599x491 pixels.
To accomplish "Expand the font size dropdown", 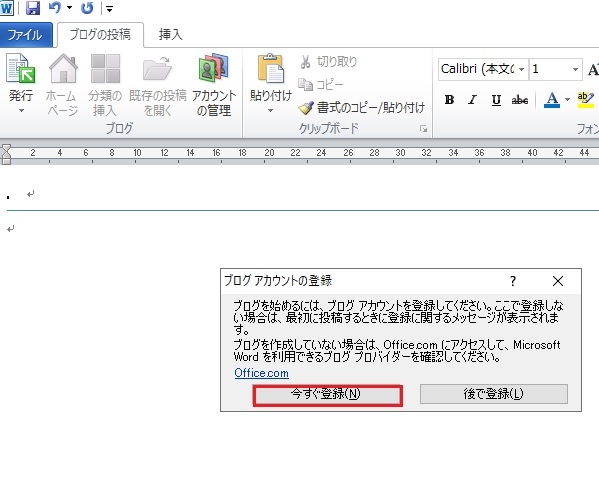I will point(575,69).
